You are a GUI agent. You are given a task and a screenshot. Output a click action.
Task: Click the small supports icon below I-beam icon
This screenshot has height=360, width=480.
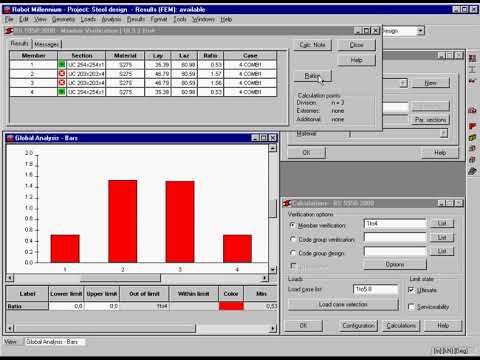(472, 81)
